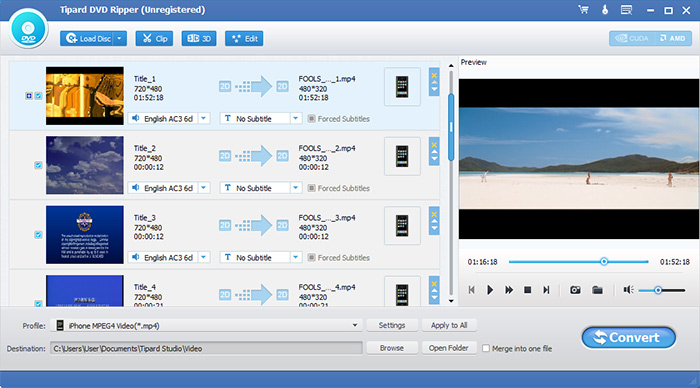Remove Title_3 with the X icon

[x=434, y=214]
